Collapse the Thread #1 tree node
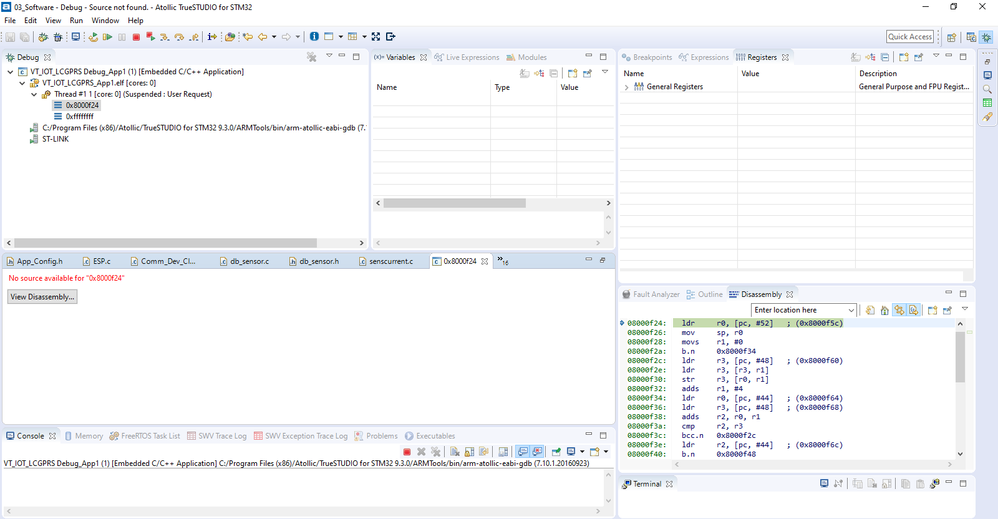998x519 pixels. (x=34, y=94)
